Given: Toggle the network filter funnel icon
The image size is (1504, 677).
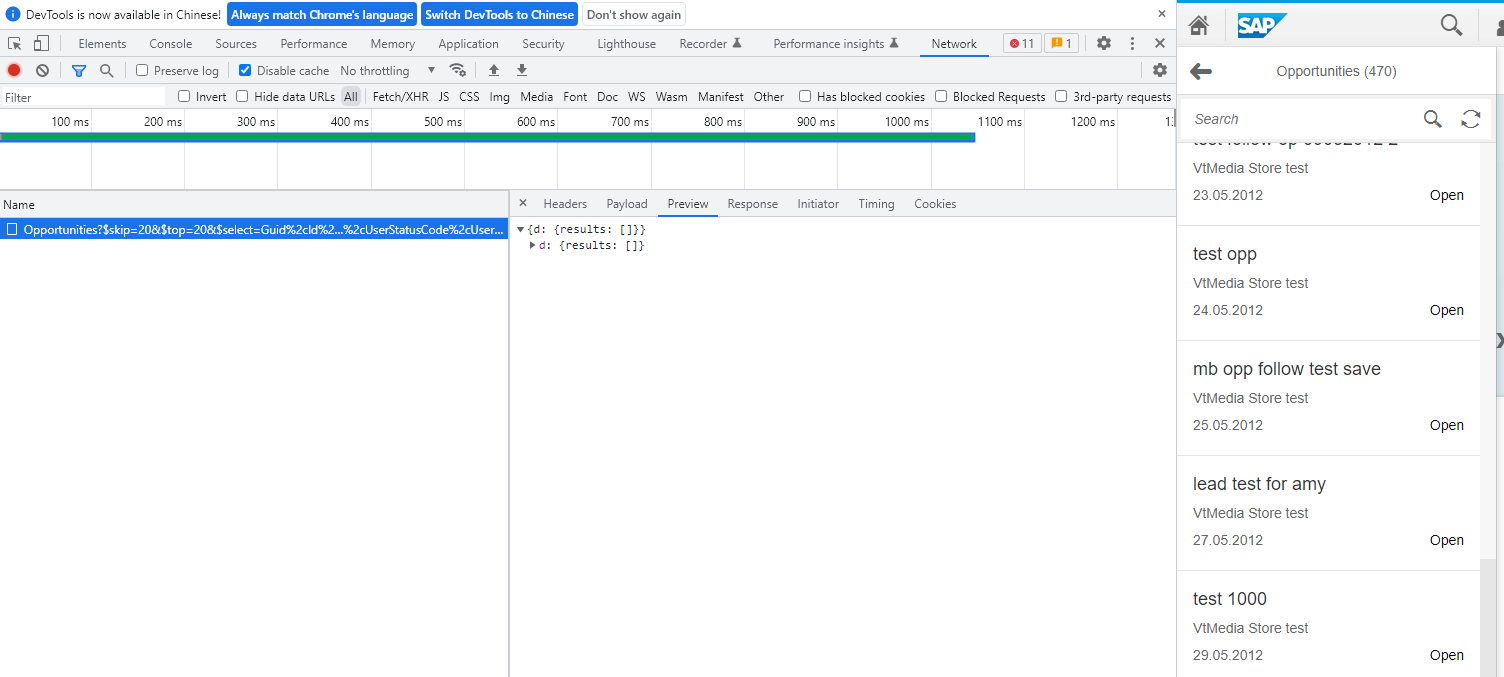Looking at the screenshot, I should [x=79, y=70].
